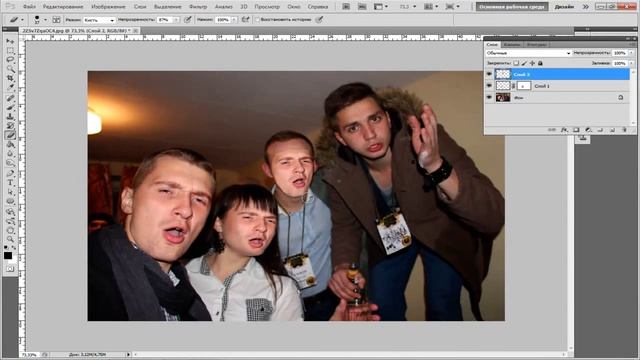
Task: Open the 'Фильтр' menu
Action: pyautogui.click(x=198, y=7)
